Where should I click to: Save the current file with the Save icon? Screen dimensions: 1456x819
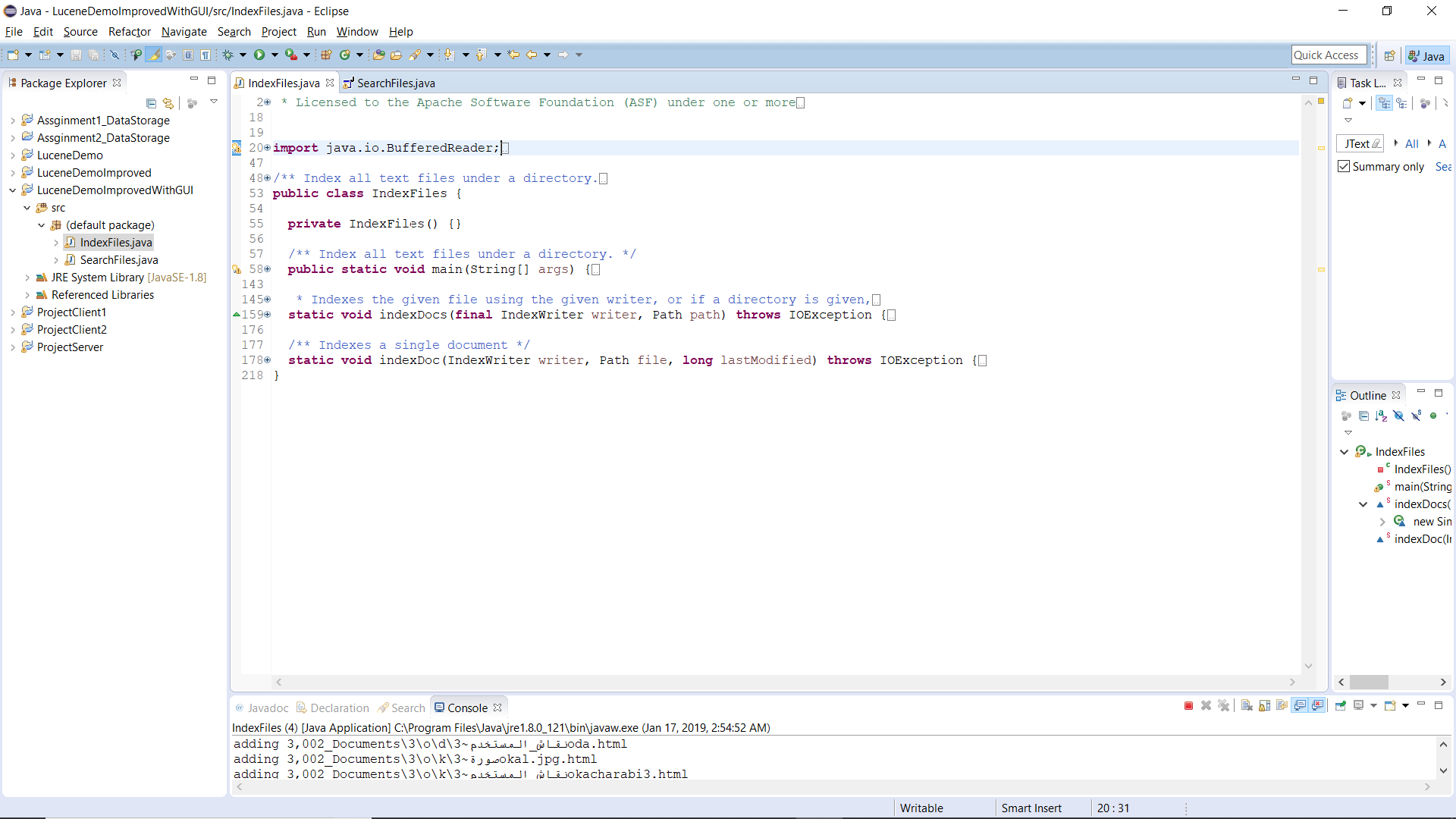(x=76, y=55)
